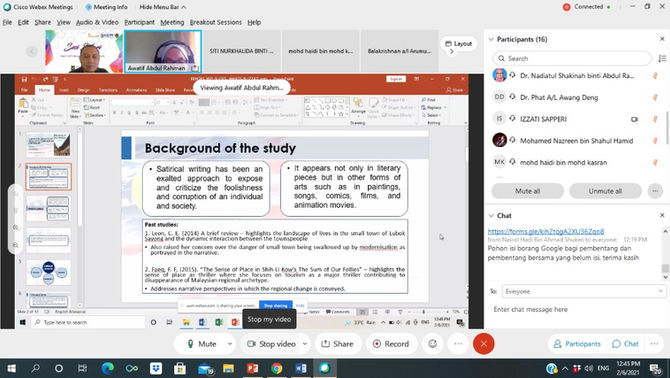Toggle the Participants panel button
Viewport: 670px width, 378px height.
click(577, 344)
